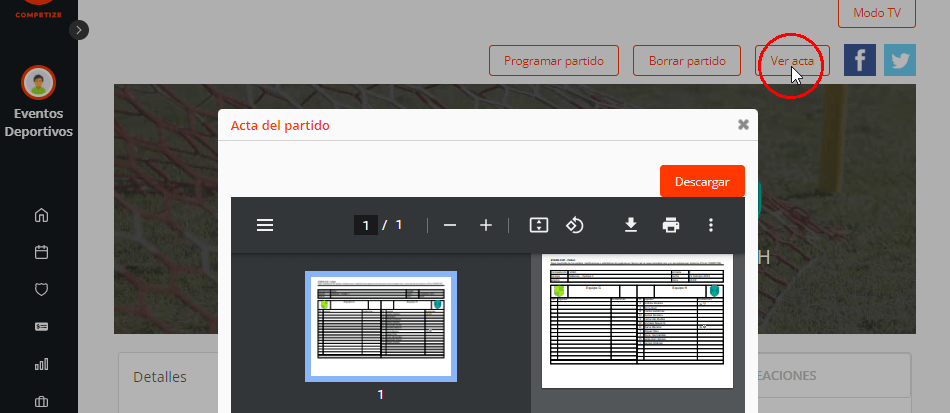Zoom out the PDF with minus icon

point(450,225)
